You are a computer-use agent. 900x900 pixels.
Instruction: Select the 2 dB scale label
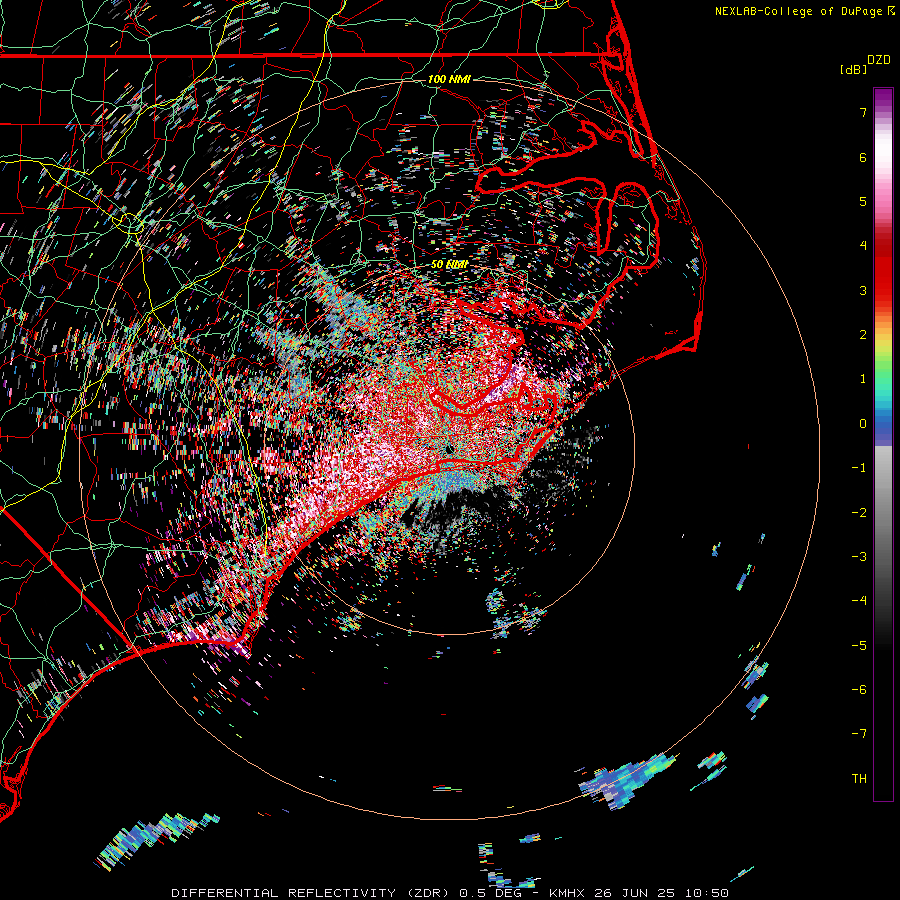point(863,335)
